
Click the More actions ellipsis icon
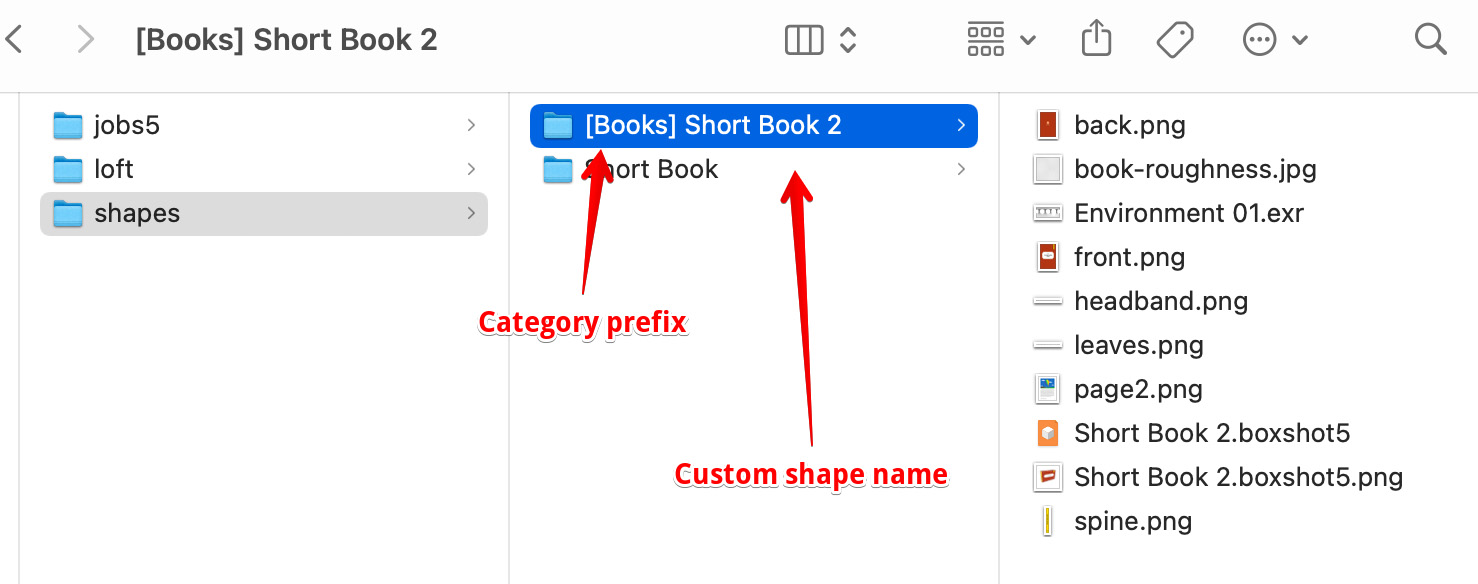pyautogui.click(x=1260, y=38)
